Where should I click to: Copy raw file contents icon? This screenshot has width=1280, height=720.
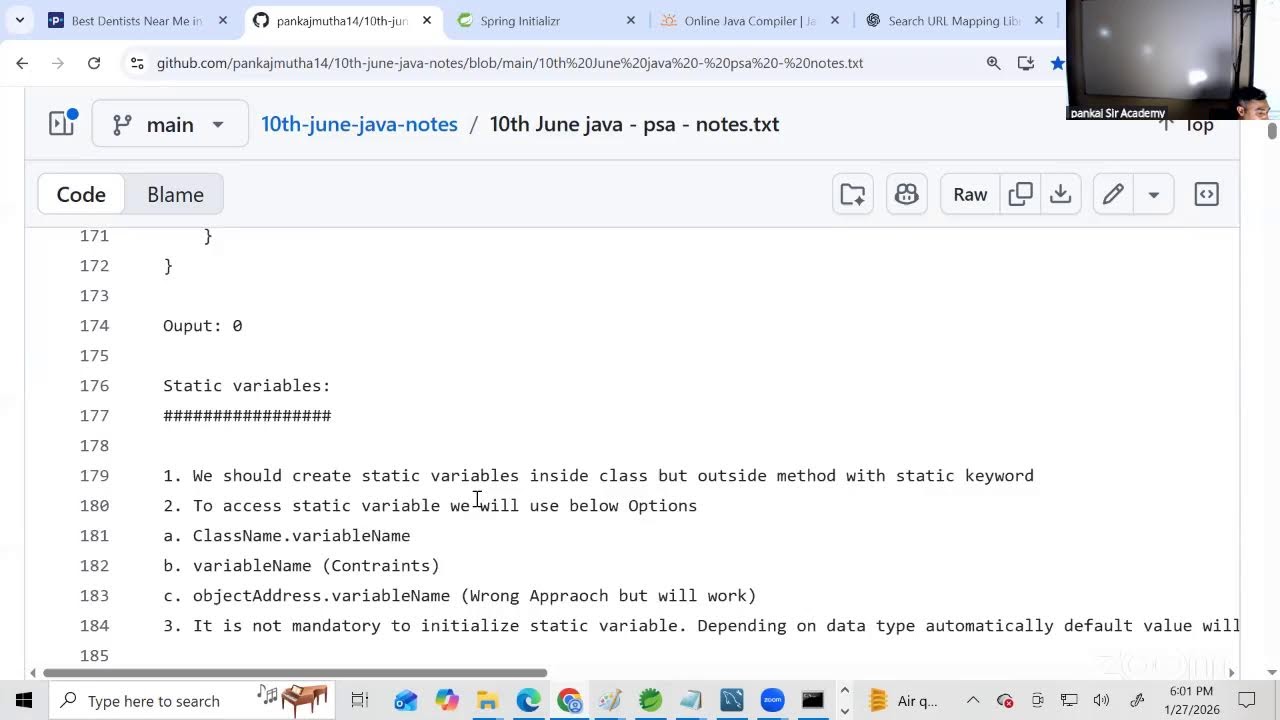click(1021, 194)
